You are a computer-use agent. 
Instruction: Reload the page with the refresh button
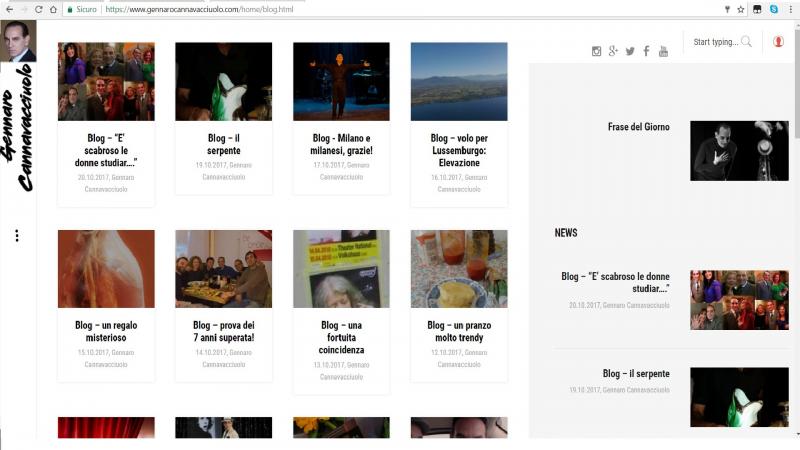click(39, 9)
